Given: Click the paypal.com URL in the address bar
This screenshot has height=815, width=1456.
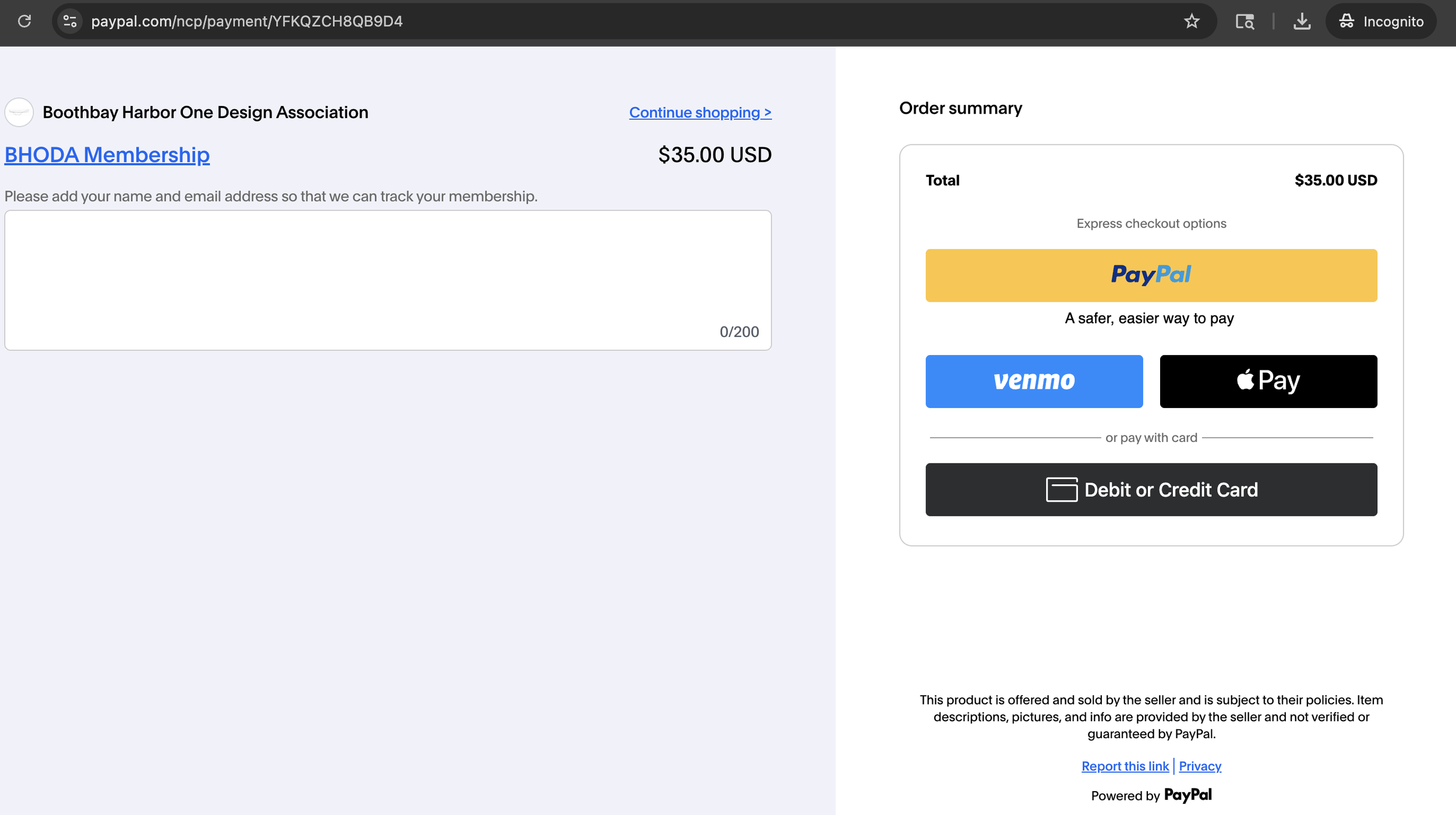Looking at the screenshot, I should point(247,22).
